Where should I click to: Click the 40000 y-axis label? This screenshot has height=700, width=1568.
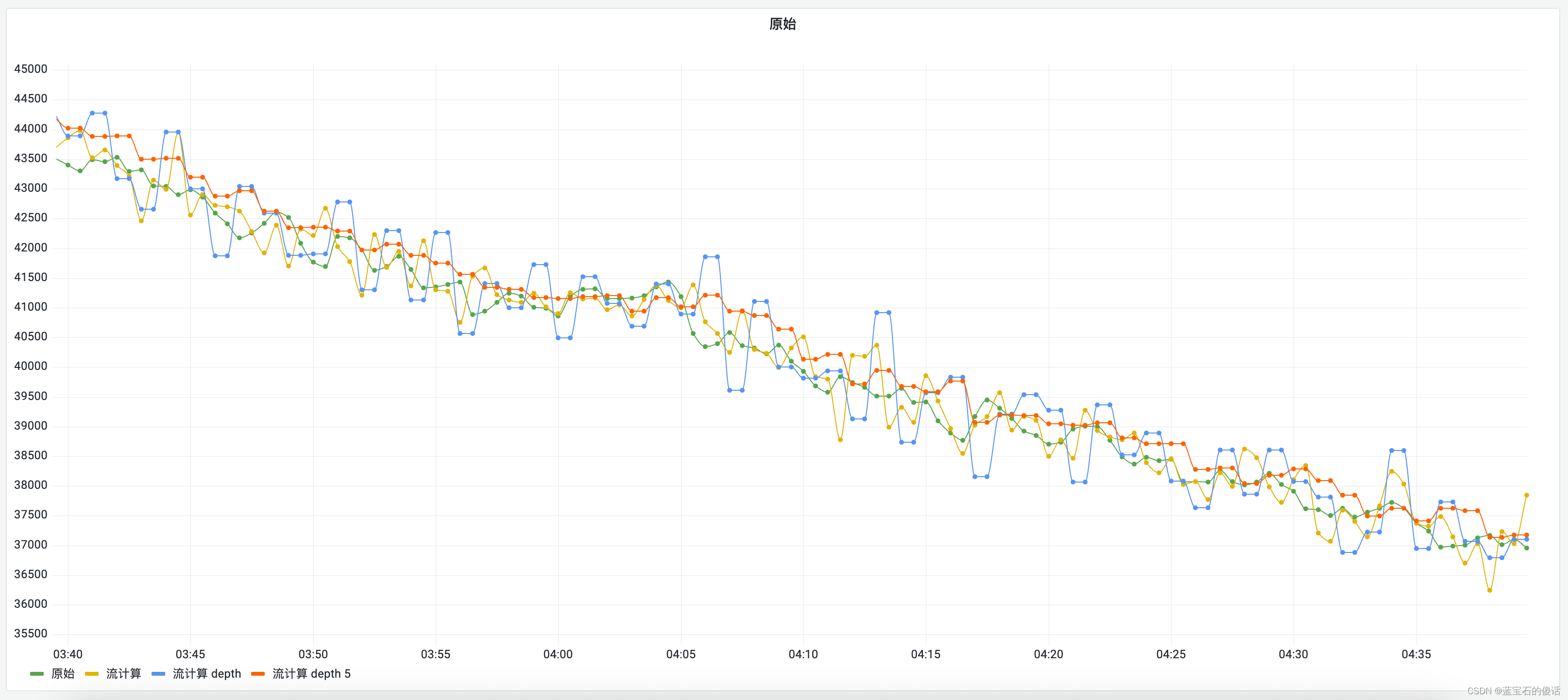(x=31, y=366)
